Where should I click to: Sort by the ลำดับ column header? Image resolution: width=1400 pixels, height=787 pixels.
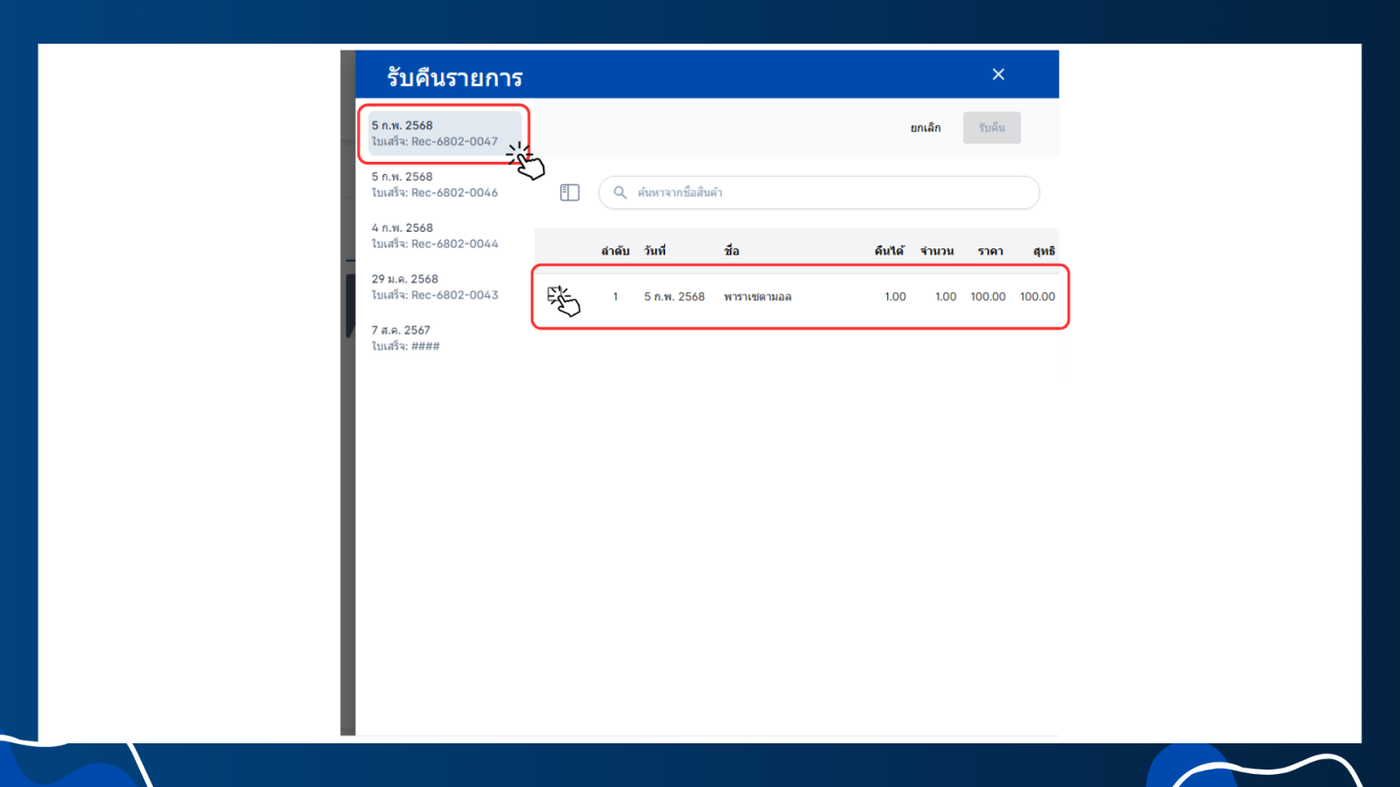pyautogui.click(x=615, y=251)
